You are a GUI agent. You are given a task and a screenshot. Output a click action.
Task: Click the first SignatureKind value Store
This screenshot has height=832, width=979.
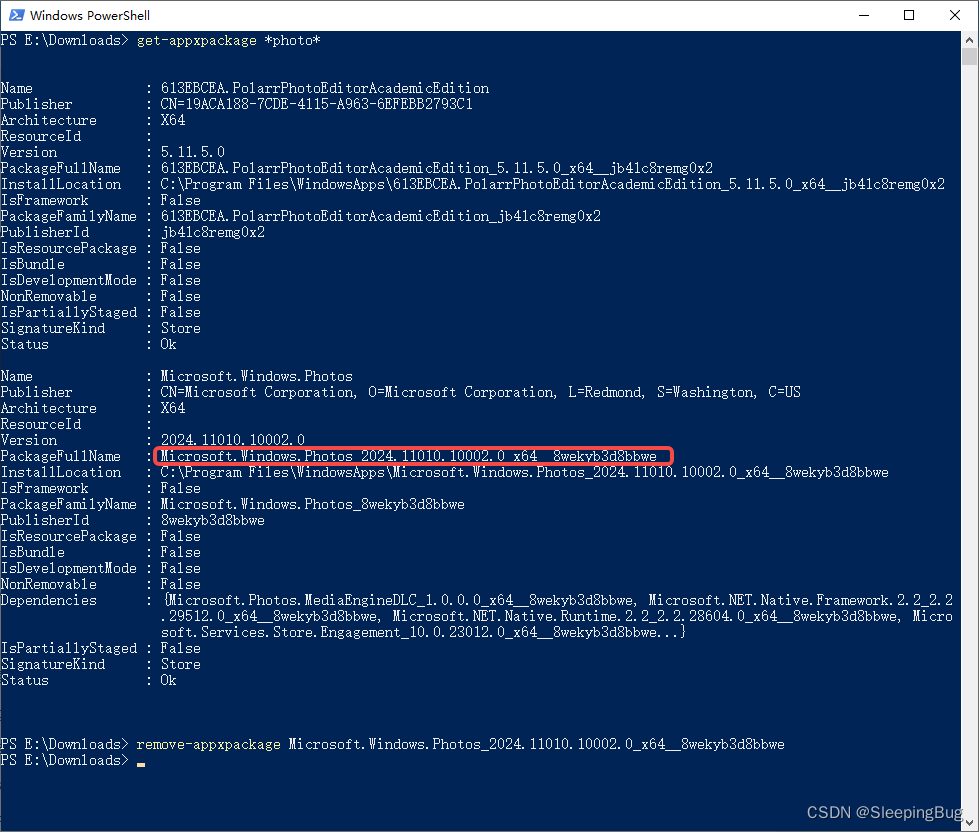180,328
